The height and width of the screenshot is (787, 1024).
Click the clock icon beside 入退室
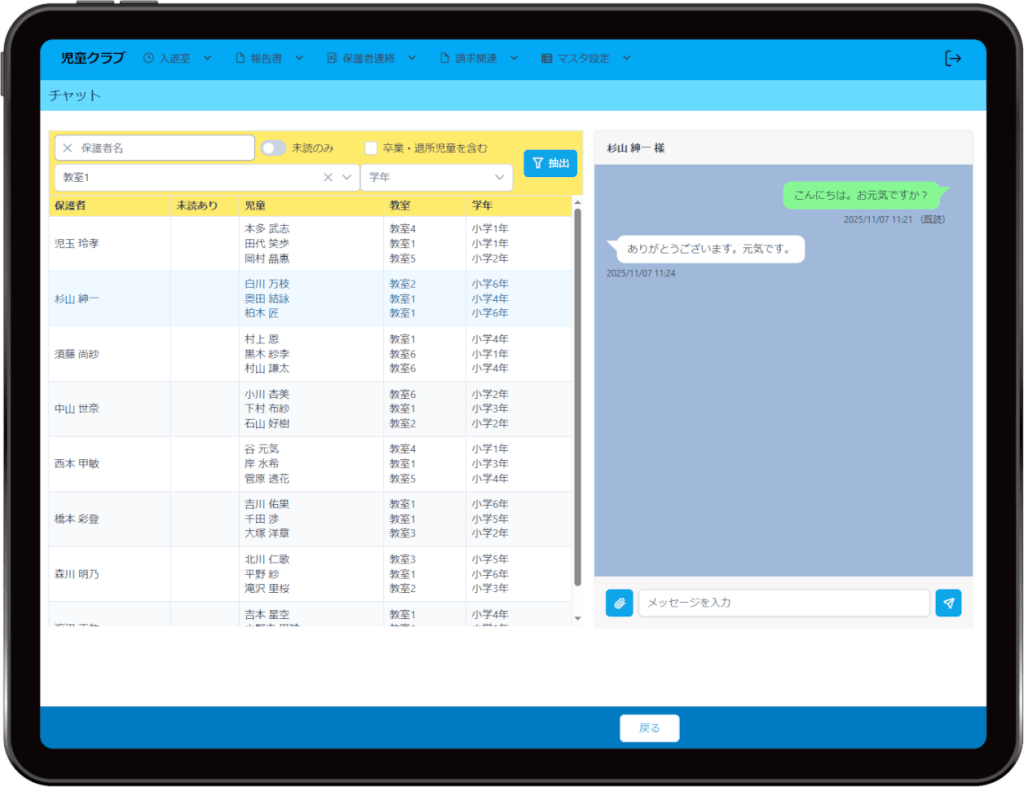149,58
